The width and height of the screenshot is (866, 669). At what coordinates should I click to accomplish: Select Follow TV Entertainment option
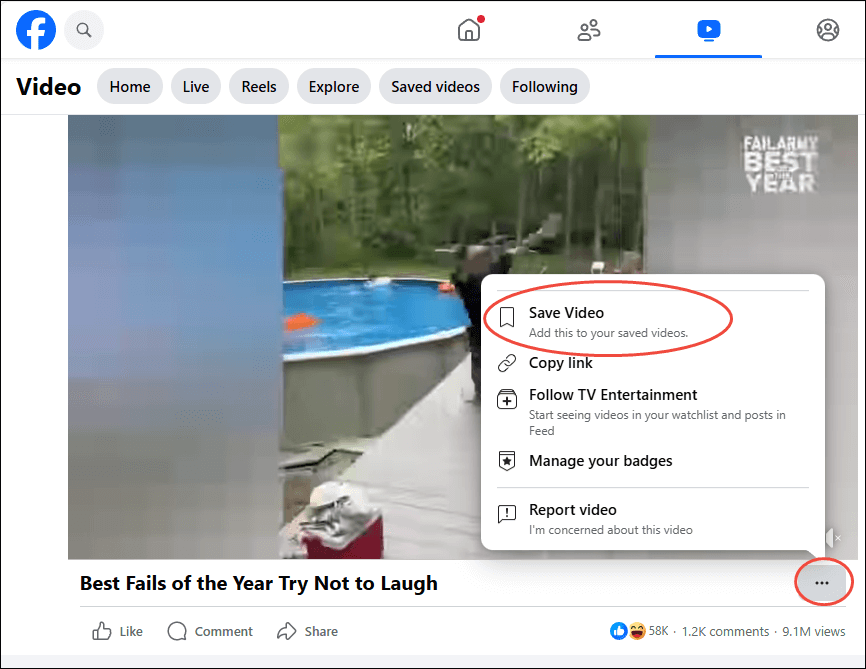click(652, 412)
